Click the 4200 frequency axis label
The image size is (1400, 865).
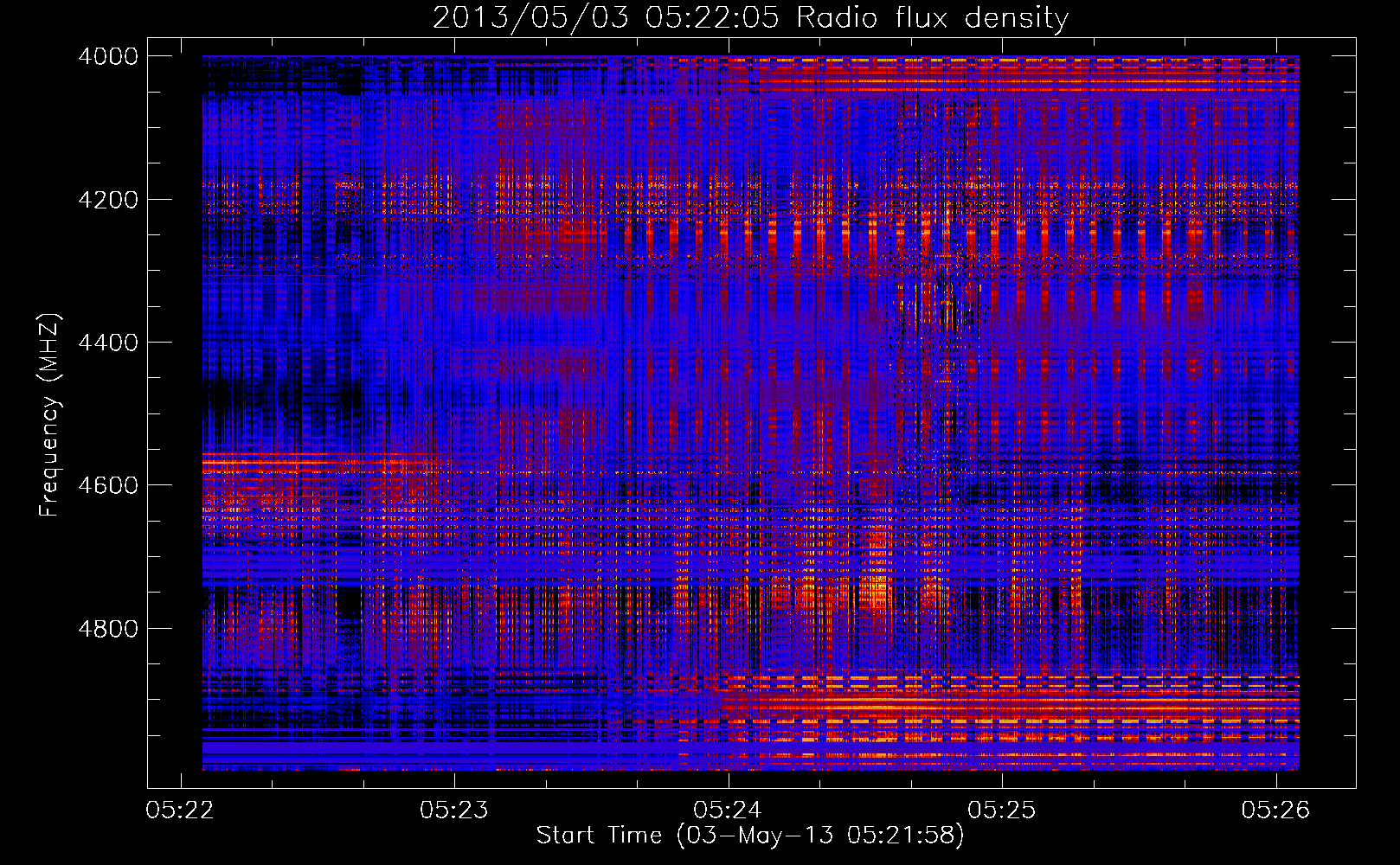click(x=108, y=200)
